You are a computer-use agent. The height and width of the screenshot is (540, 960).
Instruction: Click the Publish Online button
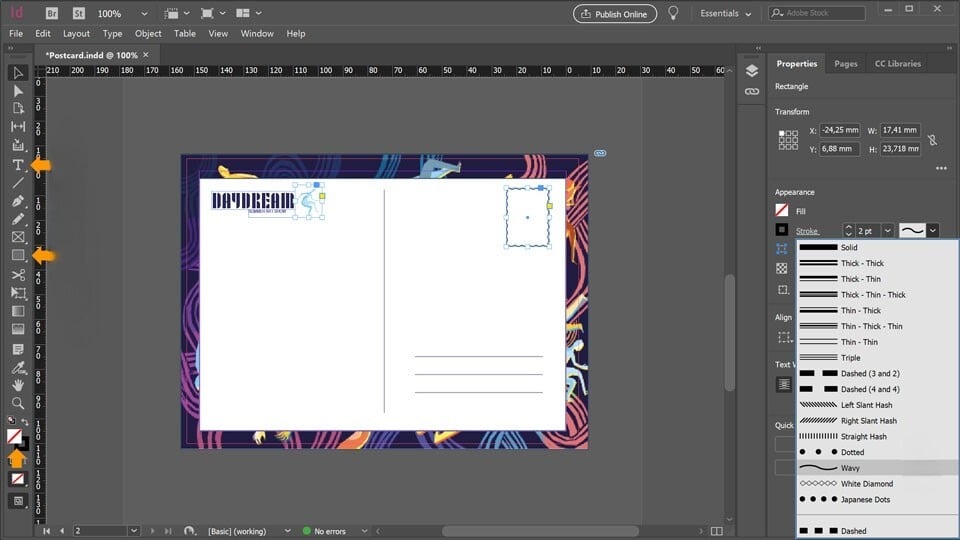615,14
